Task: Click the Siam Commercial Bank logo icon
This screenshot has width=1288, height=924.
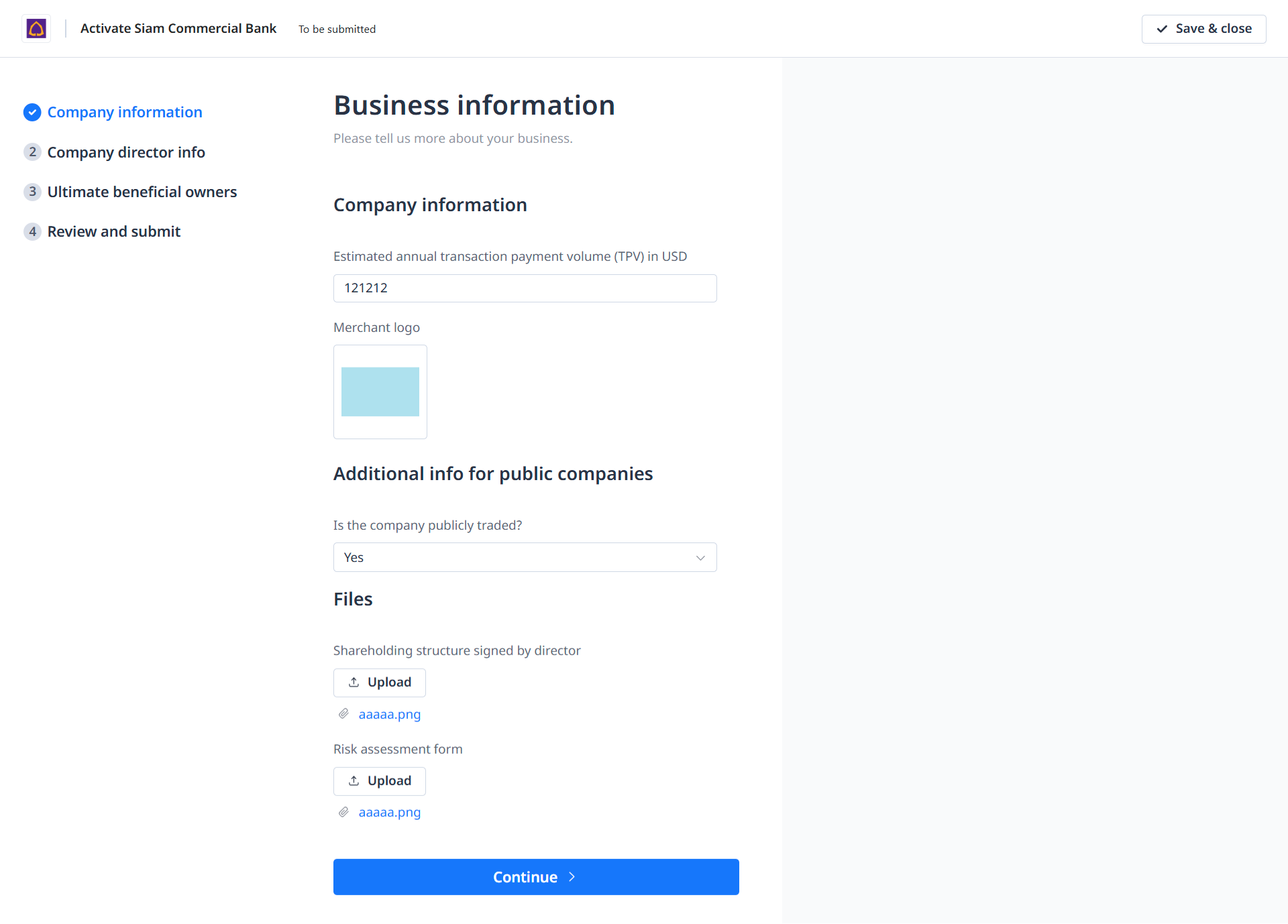Action: pos(36,29)
